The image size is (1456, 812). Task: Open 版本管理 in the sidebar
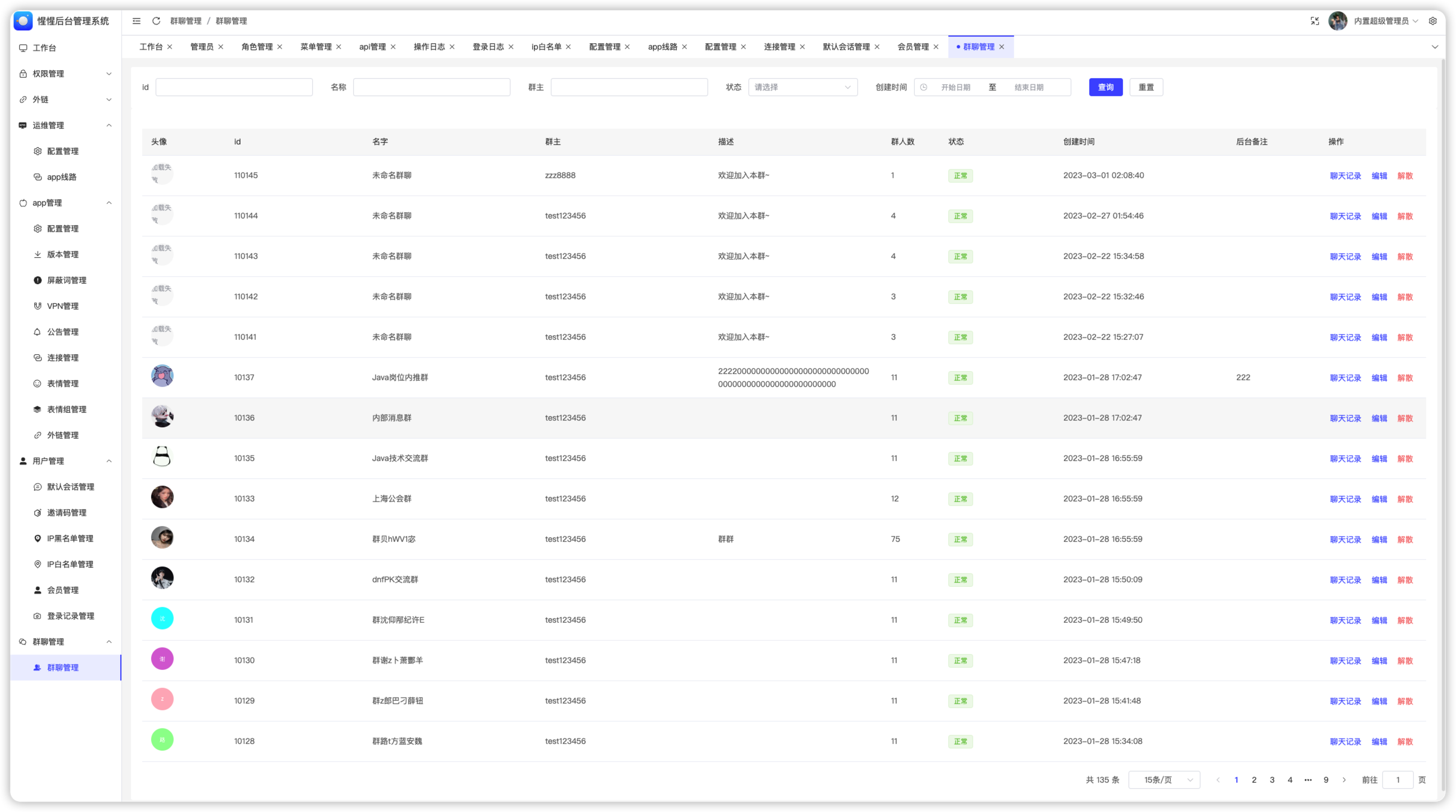62,254
